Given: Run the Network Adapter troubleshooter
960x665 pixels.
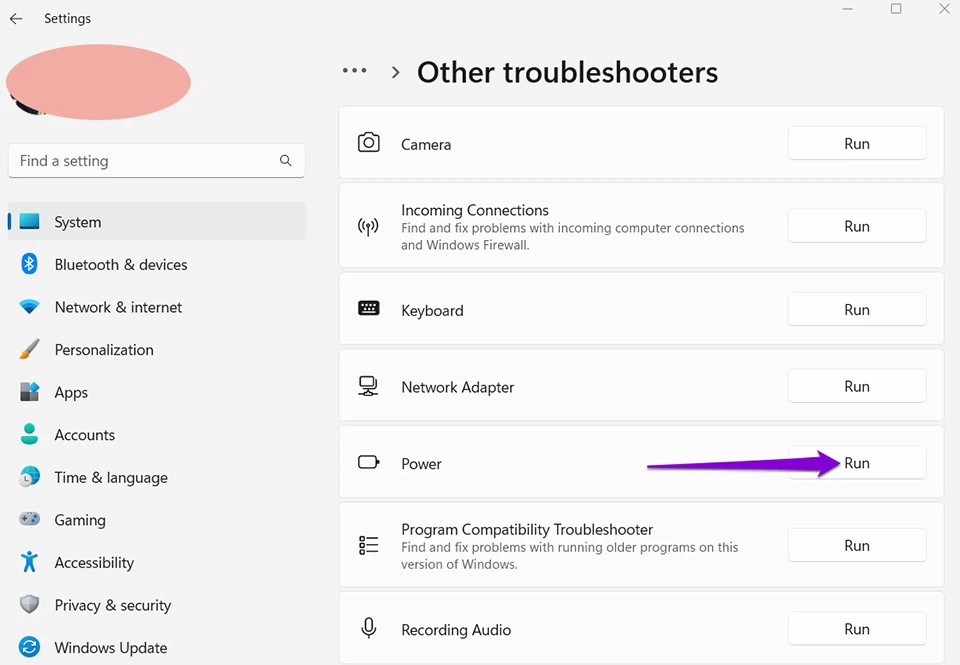Looking at the screenshot, I should pyautogui.click(x=857, y=386).
